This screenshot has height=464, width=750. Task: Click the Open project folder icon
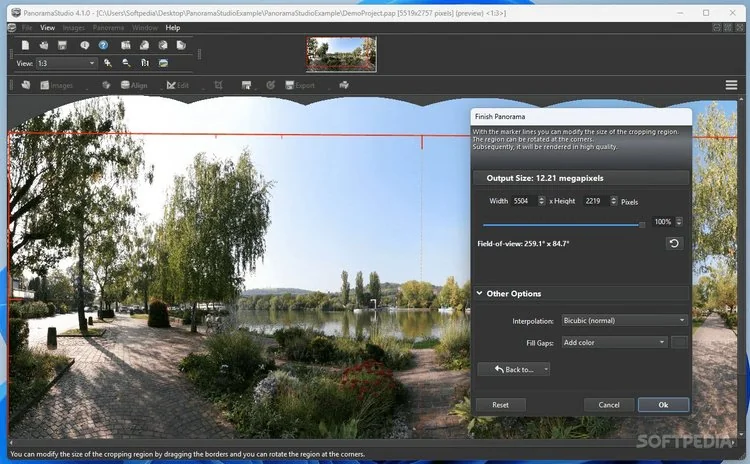coord(44,45)
